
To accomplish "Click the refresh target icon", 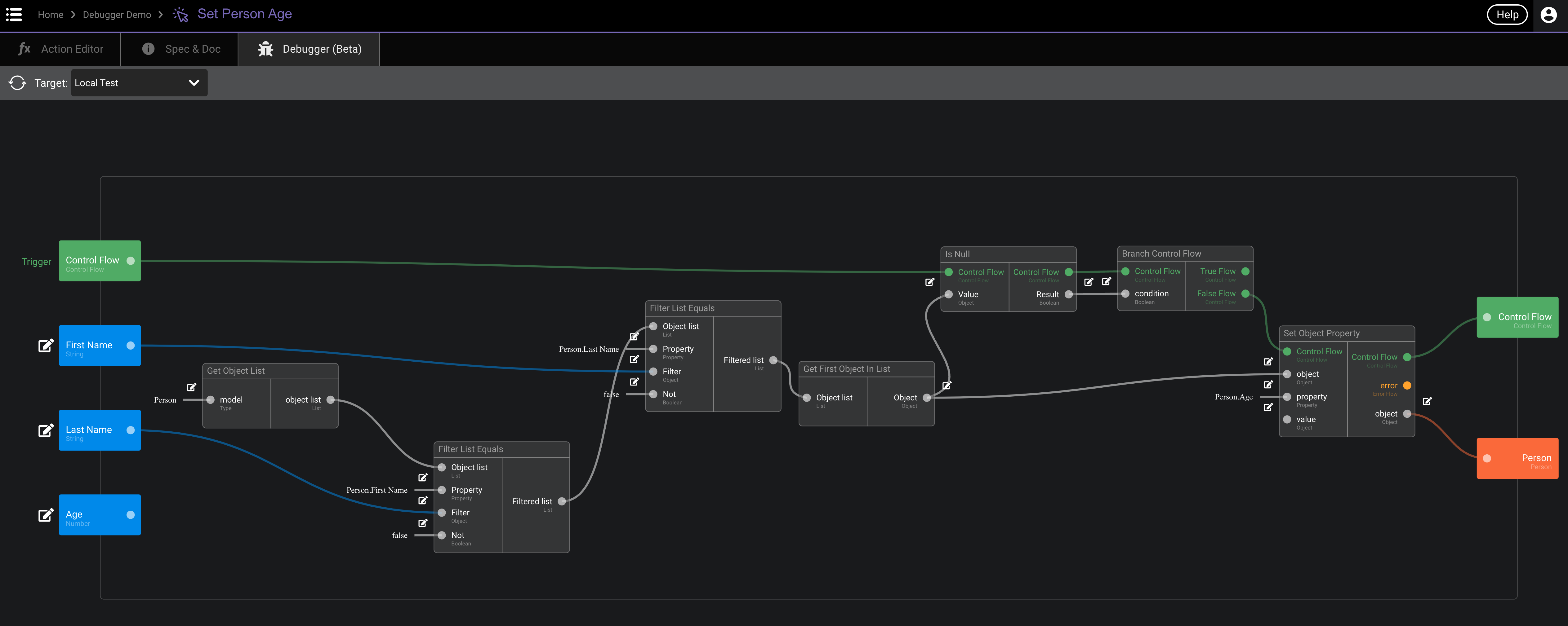I will 18,83.
